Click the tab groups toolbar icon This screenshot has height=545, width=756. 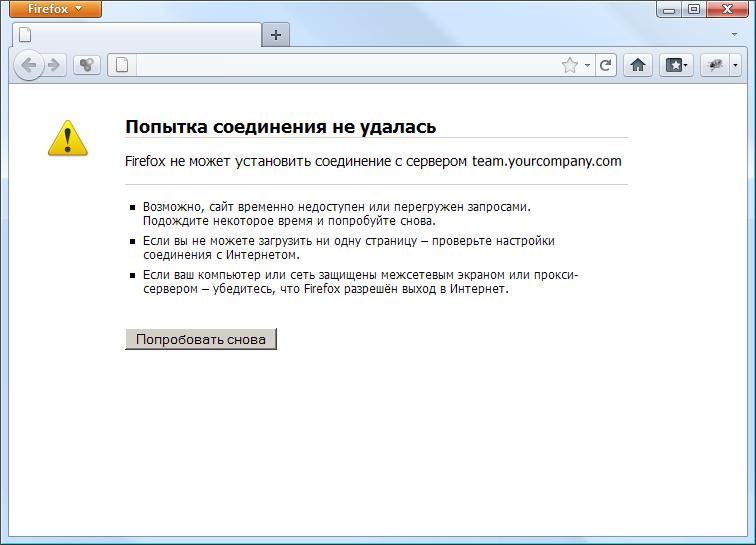click(87, 65)
